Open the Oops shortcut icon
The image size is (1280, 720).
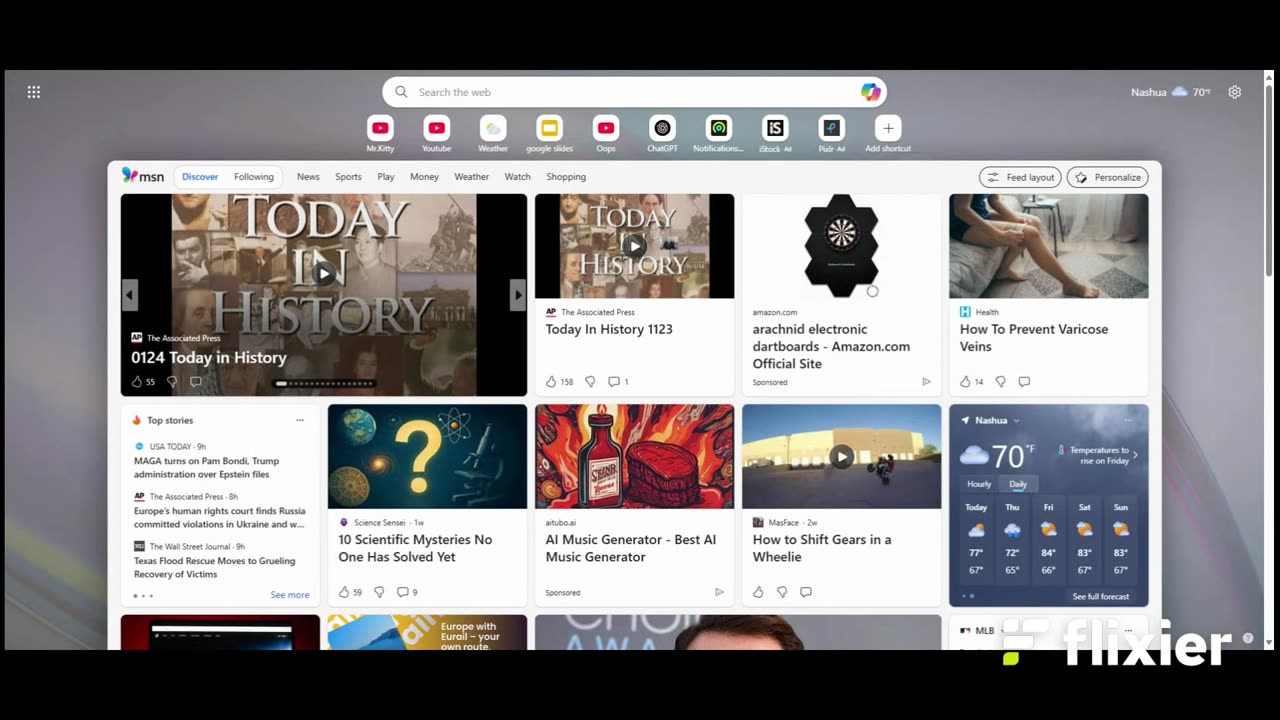coord(606,128)
